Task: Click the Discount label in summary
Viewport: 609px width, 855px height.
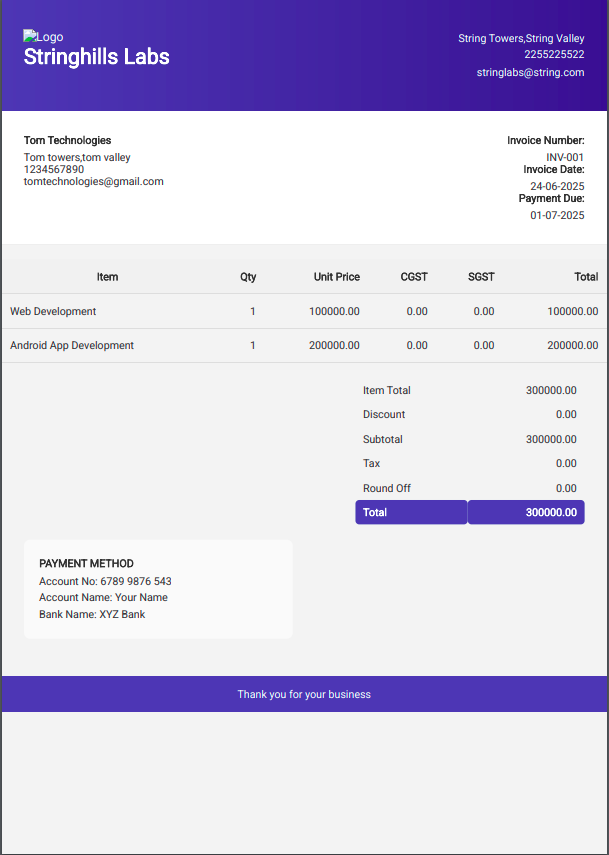Action: pyautogui.click(x=384, y=415)
